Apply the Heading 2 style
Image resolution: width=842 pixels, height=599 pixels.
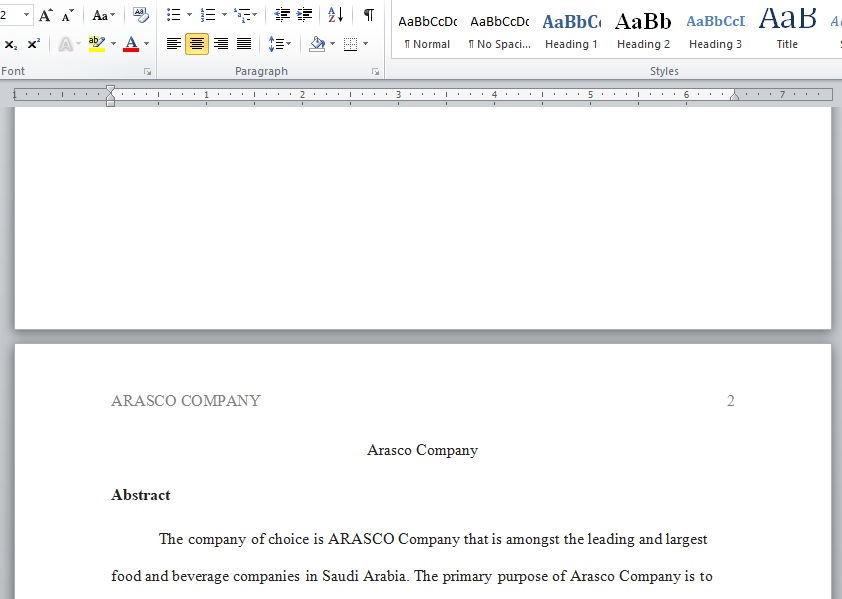pos(643,31)
